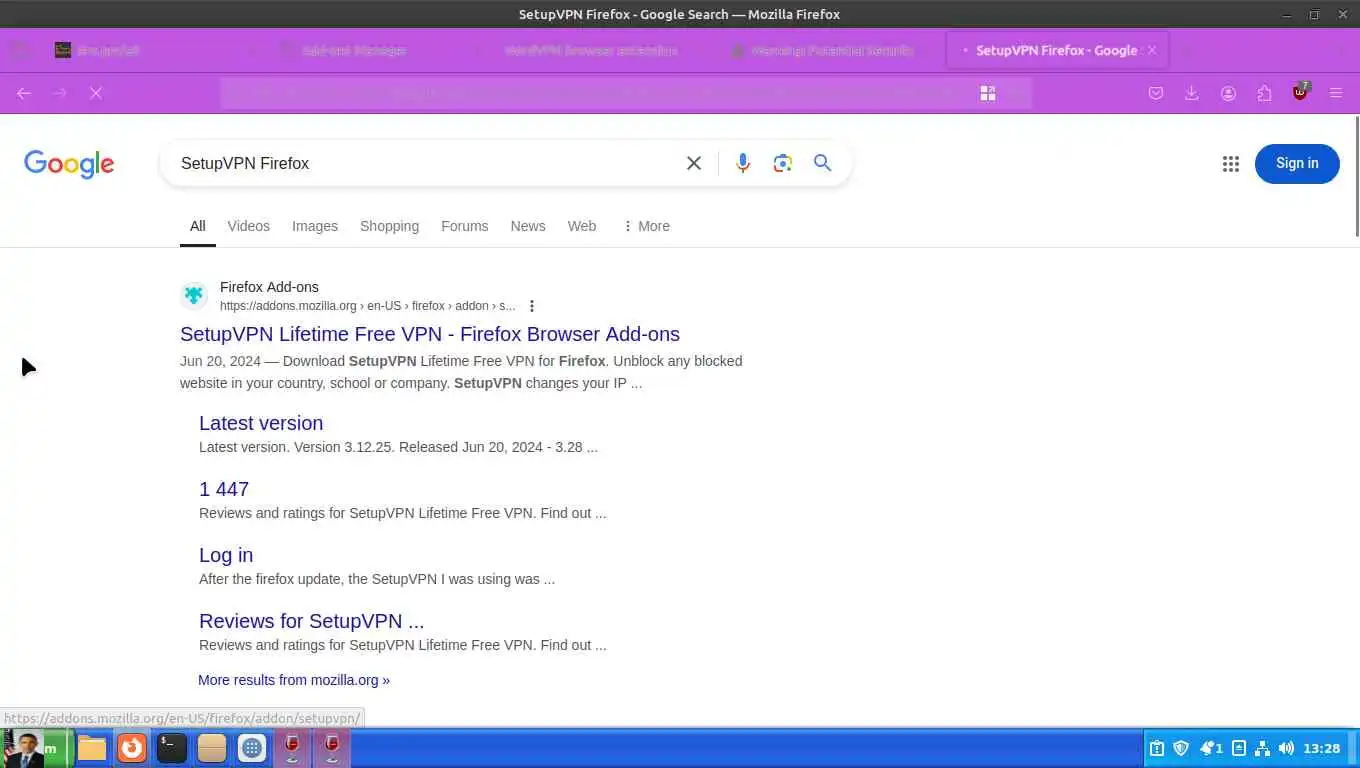Clear the search box text
The height and width of the screenshot is (768, 1360).
693,163
